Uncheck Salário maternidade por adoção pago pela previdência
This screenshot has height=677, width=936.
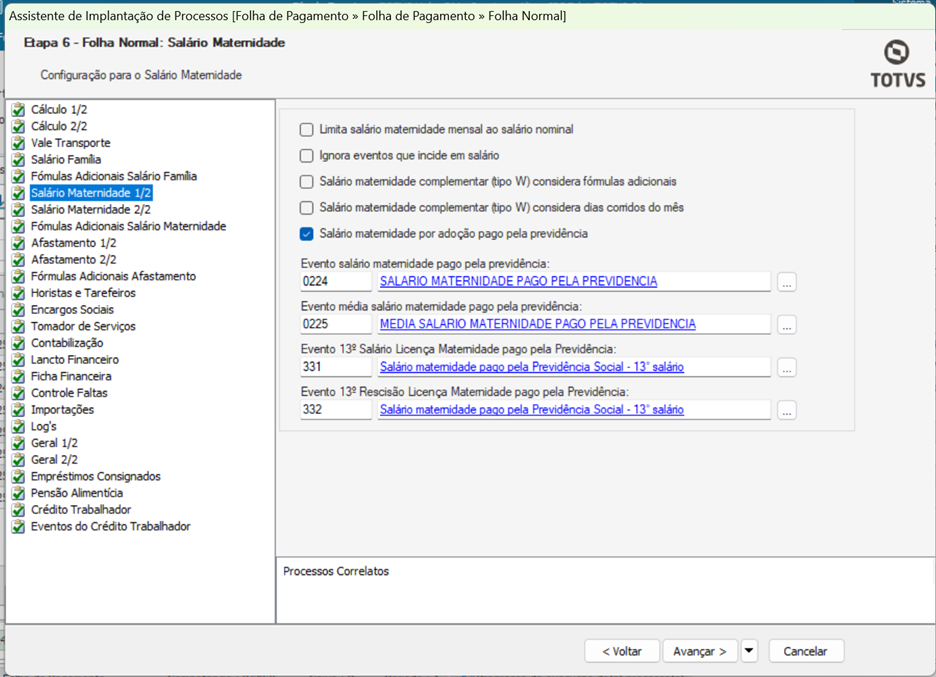[307, 234]
